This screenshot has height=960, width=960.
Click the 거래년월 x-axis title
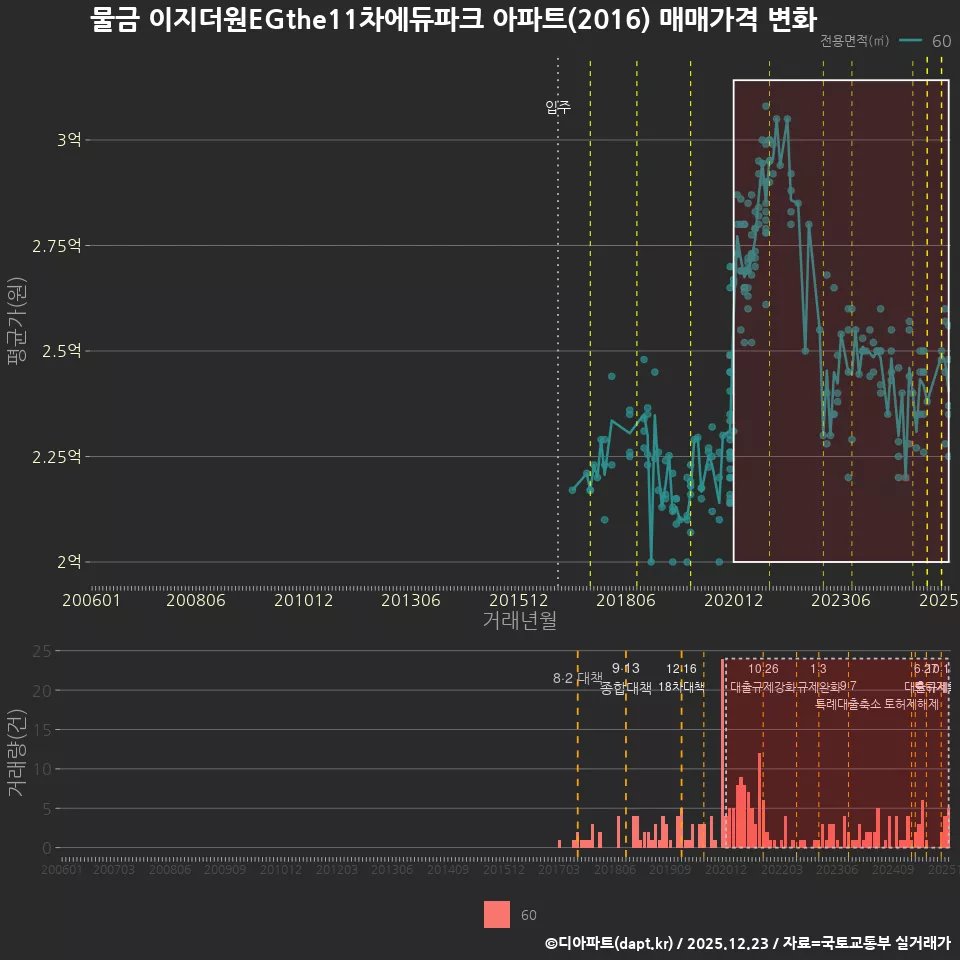519,620
